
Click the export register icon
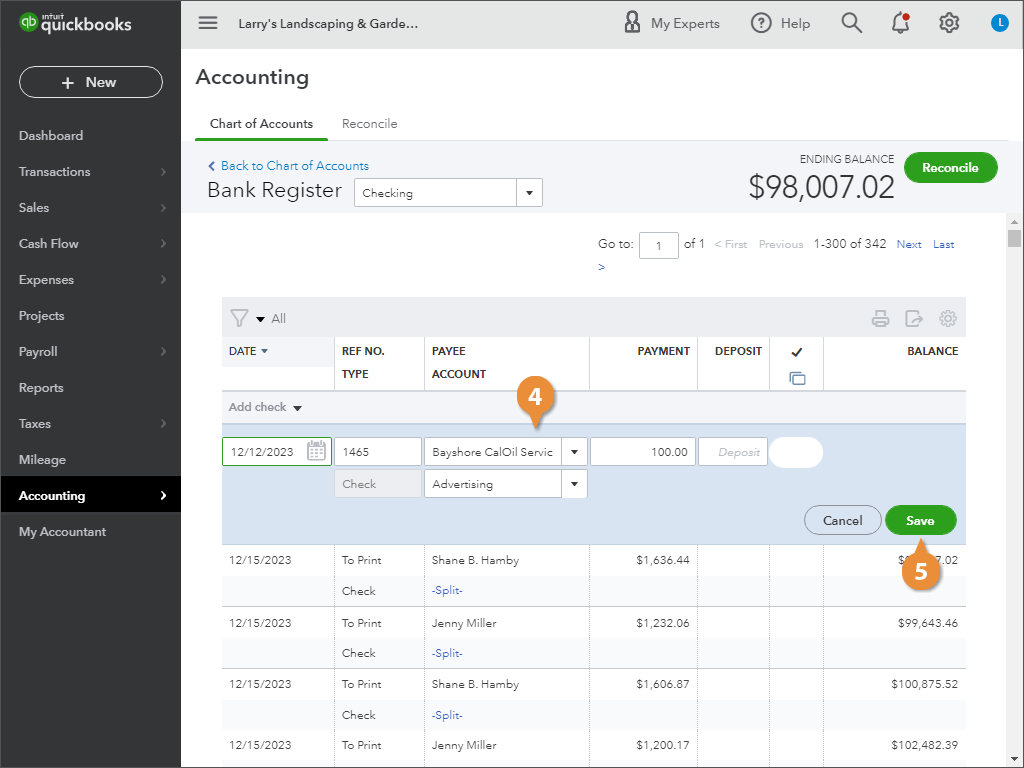click(x=914, y=319)
